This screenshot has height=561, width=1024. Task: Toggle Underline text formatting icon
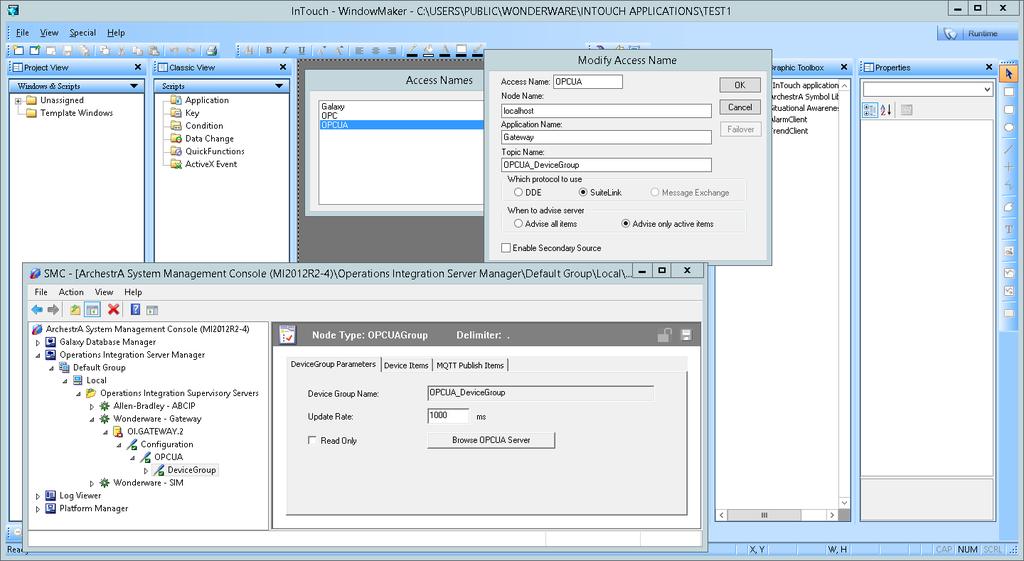click(301, 50)
